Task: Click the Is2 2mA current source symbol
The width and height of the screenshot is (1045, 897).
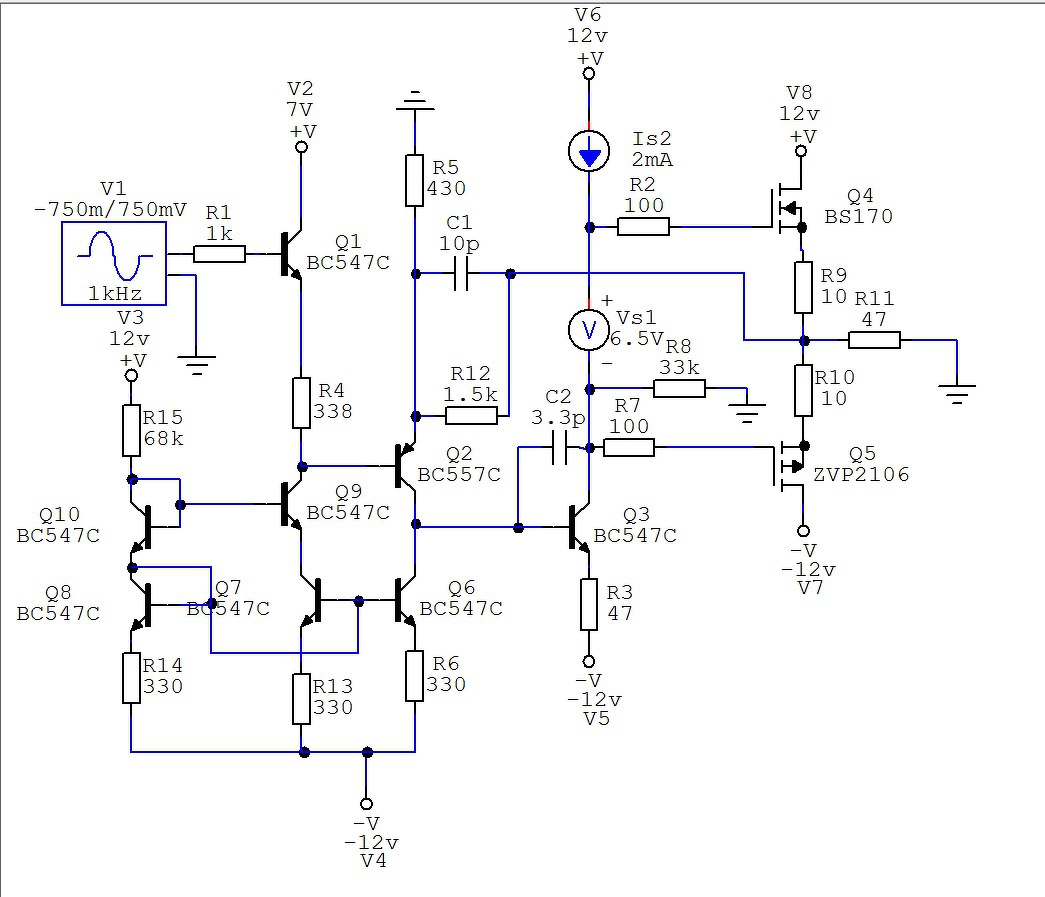Action: 588,151
